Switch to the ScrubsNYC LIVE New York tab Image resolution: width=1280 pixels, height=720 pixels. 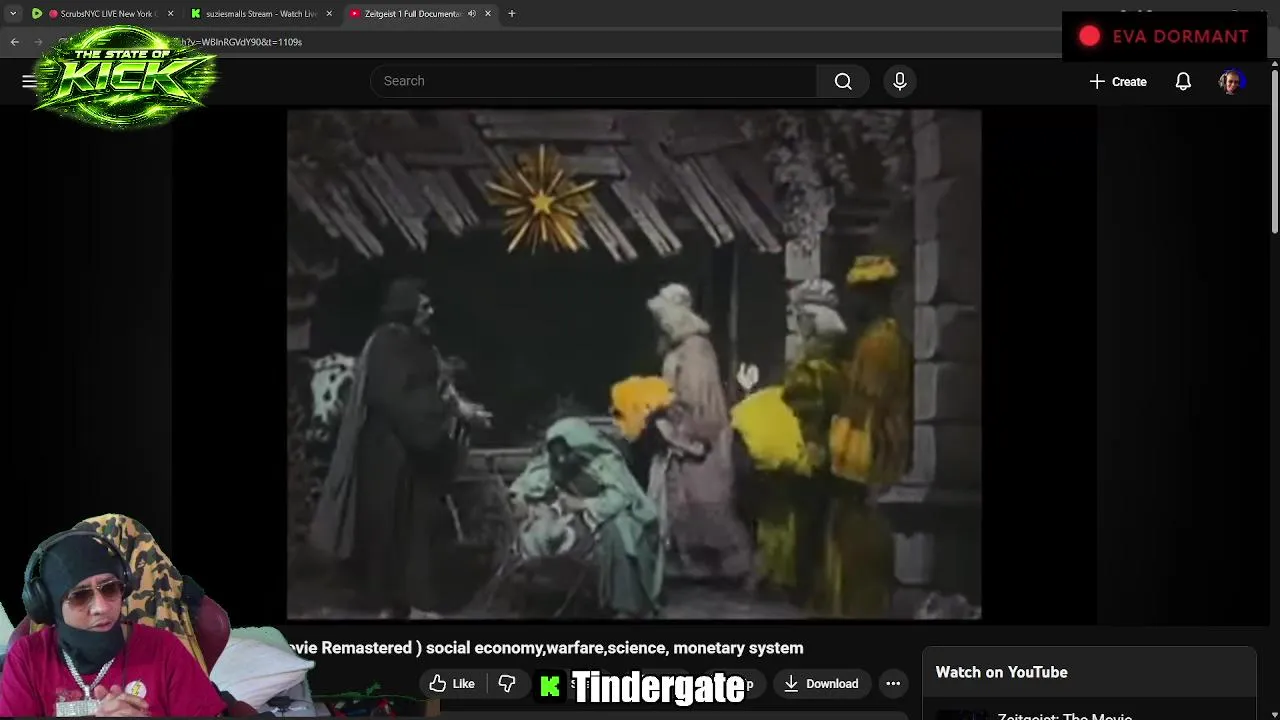(104, 14)
